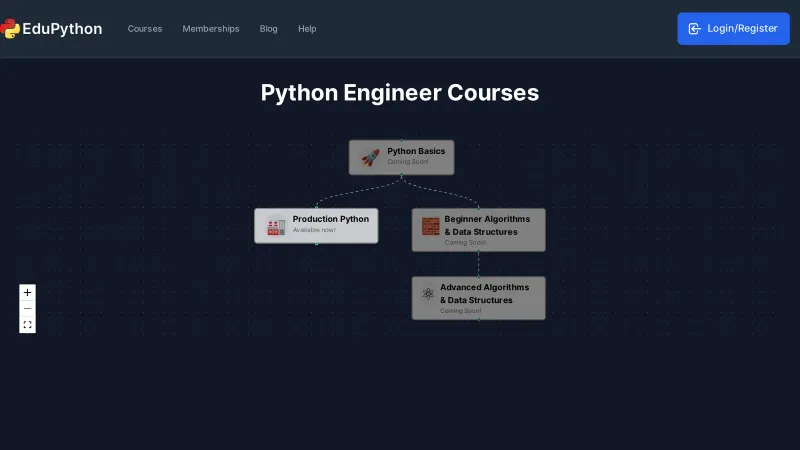The width and height of the screenshot is (800, 450).
Task: Fit the course graph to view
Action: (27, 325)
